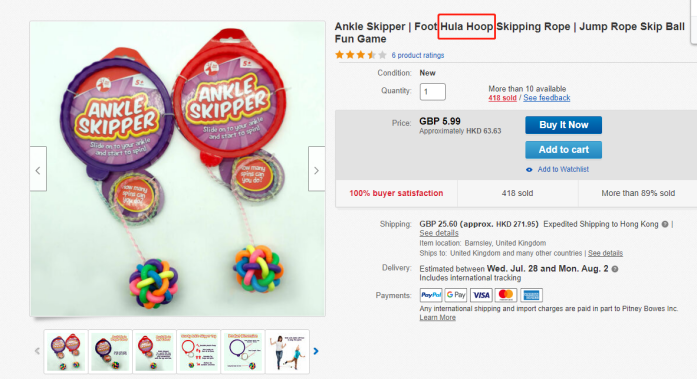Screen dimensions: 698x379
Task: Open shipping info help question-mark icon
Action: click(x=665, y=224)
